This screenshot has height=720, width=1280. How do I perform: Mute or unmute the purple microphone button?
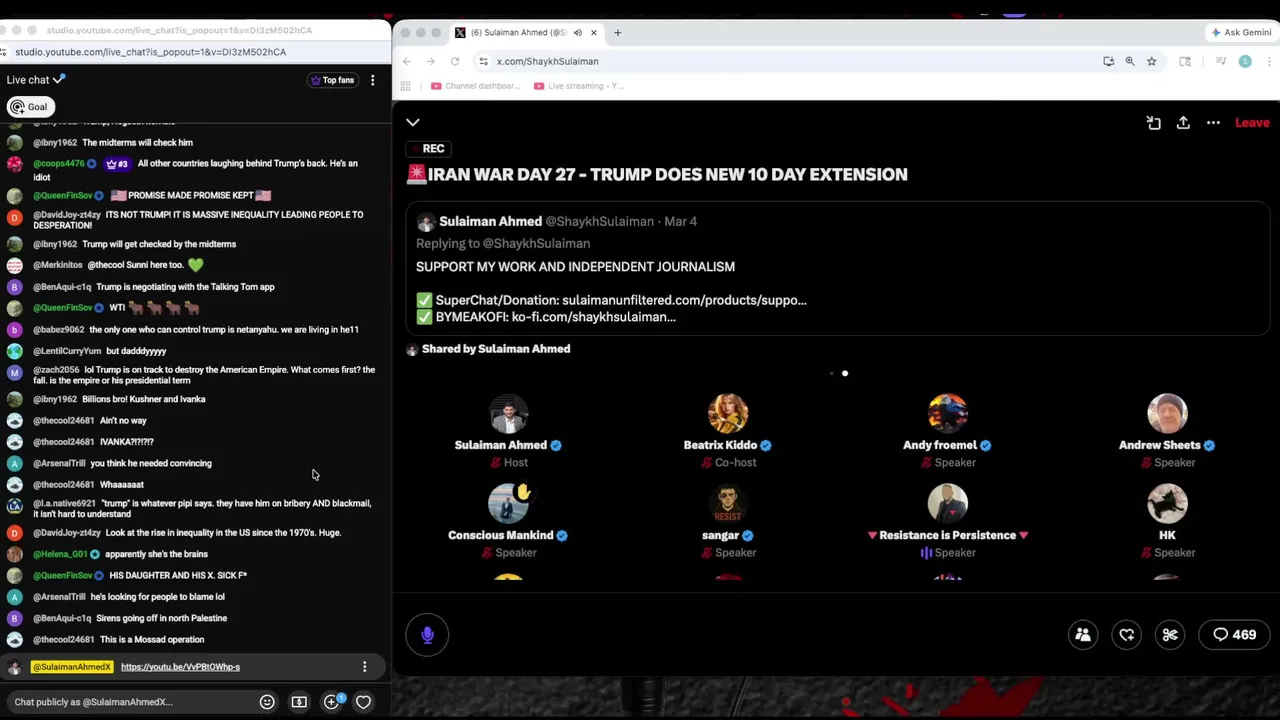(x=427, y=635)
